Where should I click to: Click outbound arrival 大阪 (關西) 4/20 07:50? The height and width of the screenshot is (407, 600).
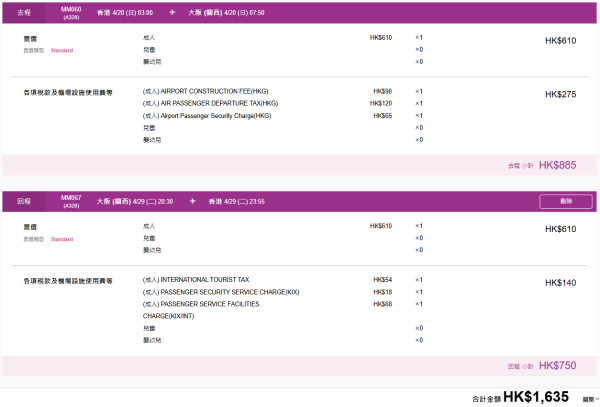[226, 13]
